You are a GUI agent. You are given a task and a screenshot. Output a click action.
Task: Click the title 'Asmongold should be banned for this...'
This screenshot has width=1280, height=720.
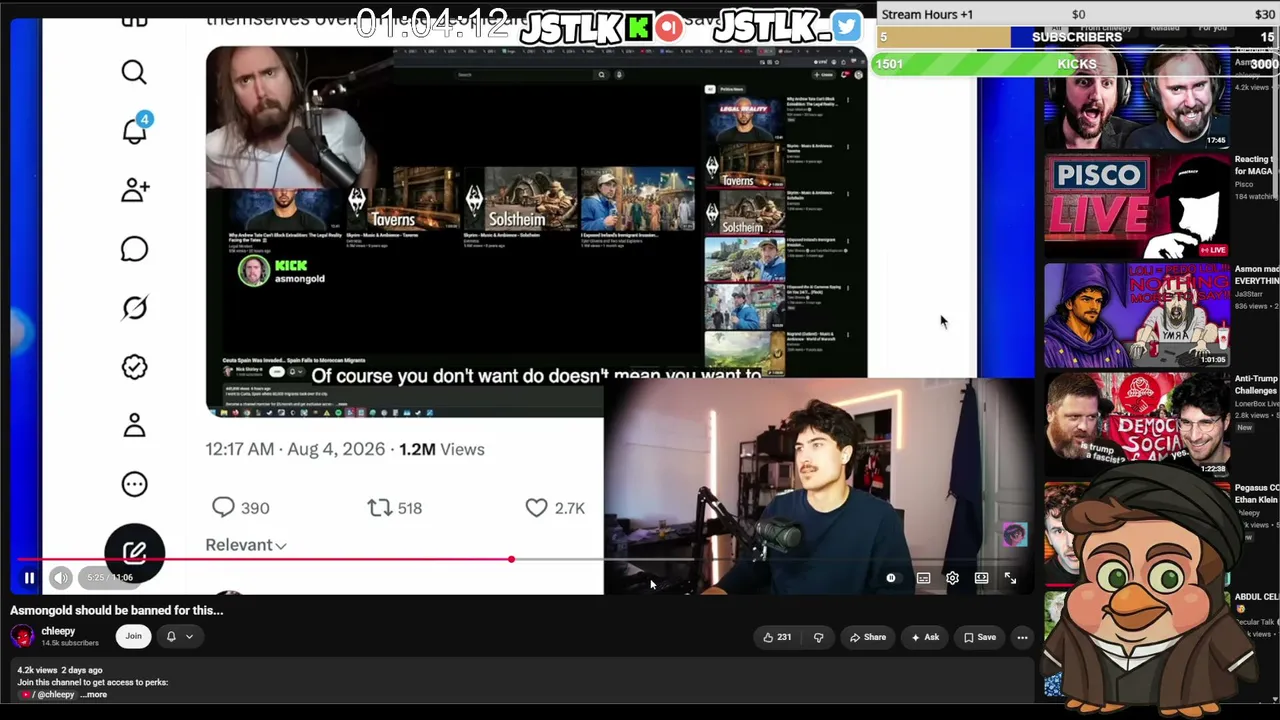(116, 610)
